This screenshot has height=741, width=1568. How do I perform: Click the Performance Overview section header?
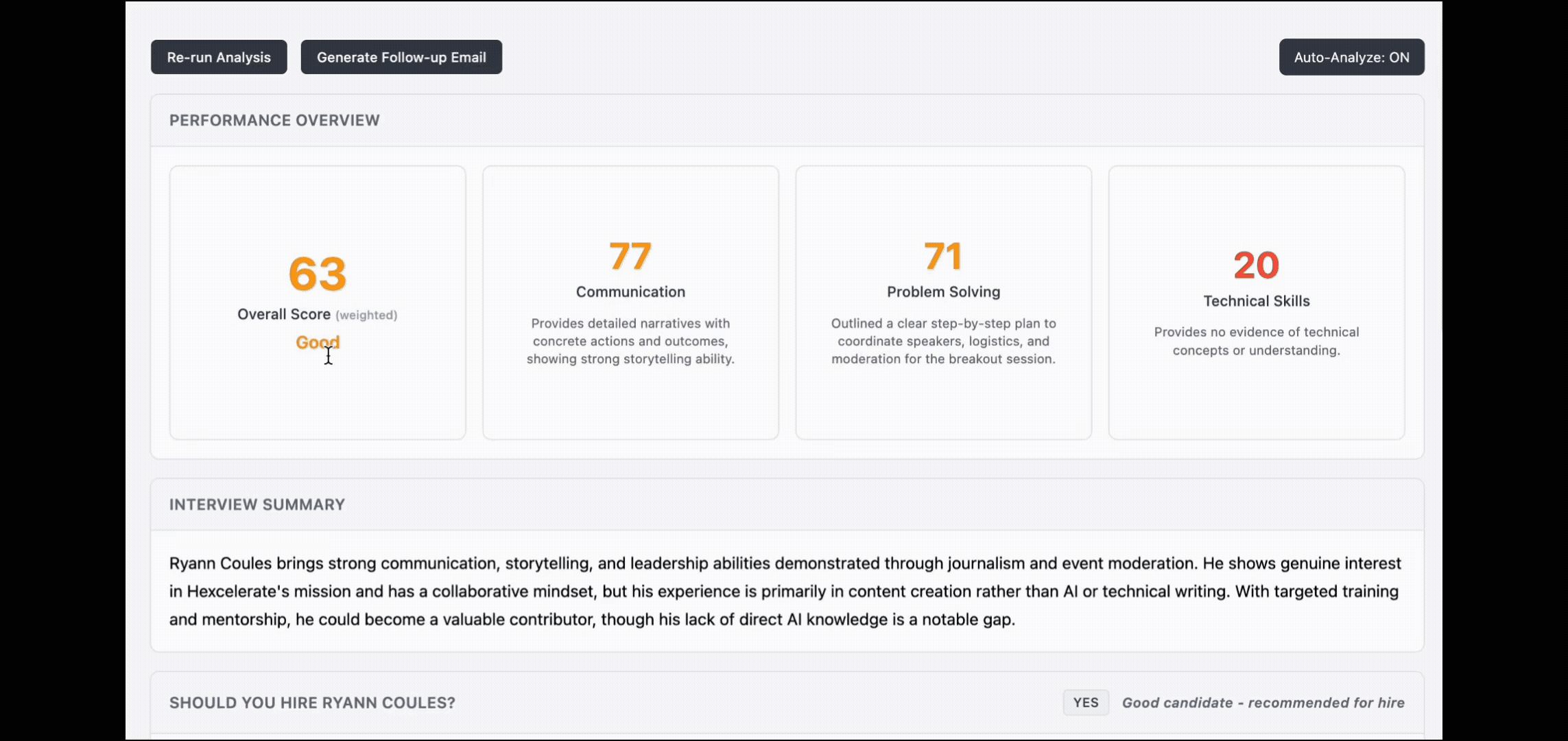pyautogui.click(x=274, y=121)
